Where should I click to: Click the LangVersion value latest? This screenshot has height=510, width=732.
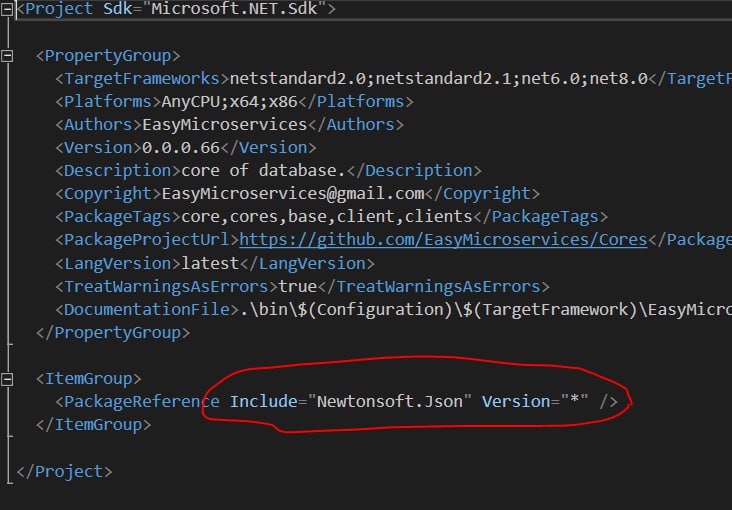(210, 263)
